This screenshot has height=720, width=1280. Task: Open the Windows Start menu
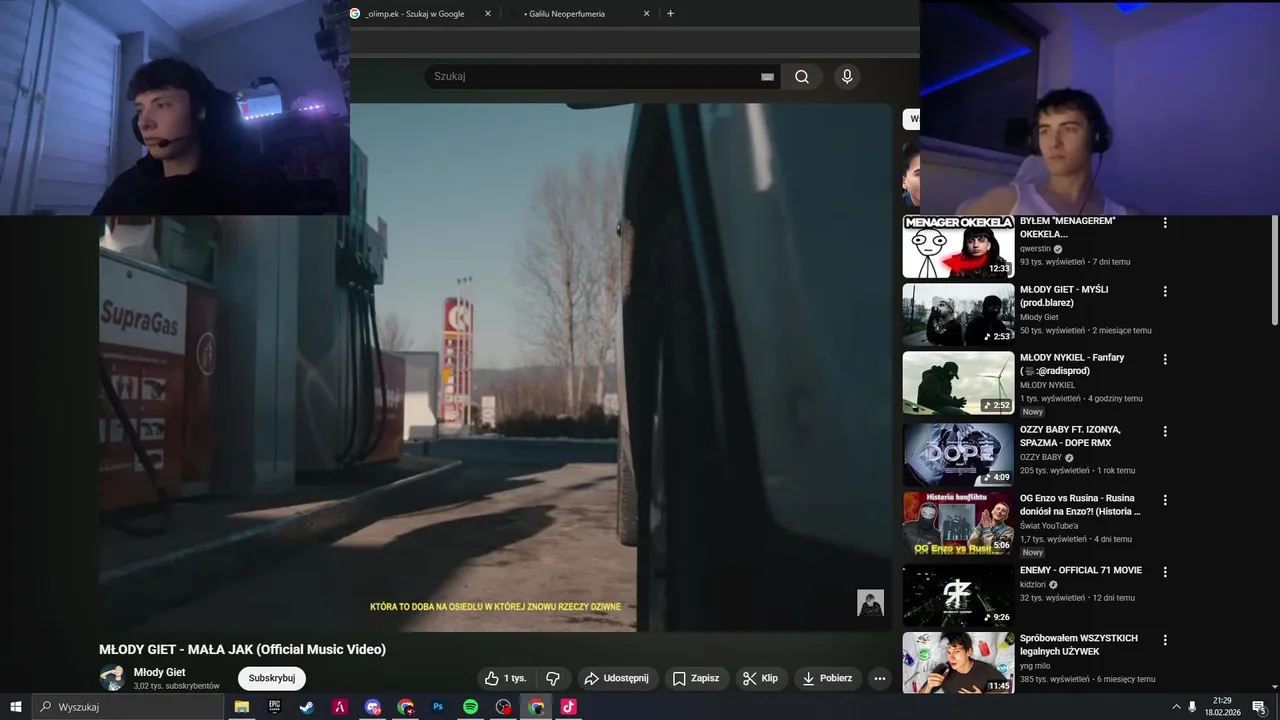point(16,707)
